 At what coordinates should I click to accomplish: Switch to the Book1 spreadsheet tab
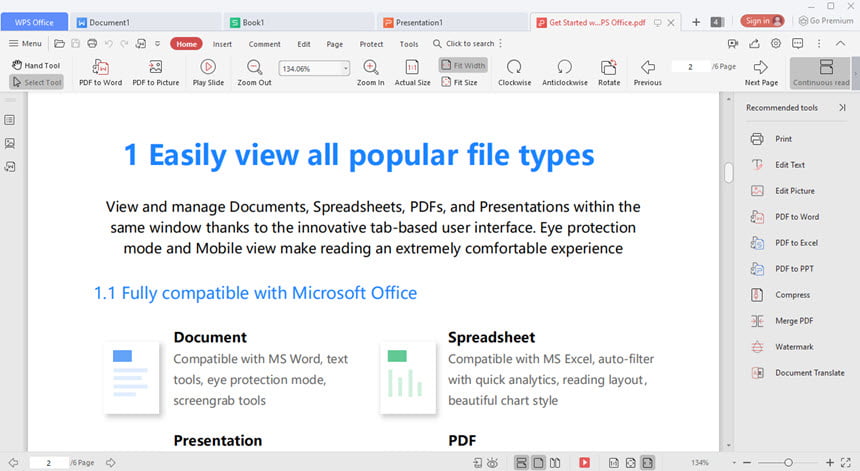pyautogui.click(x=300, y=22)
